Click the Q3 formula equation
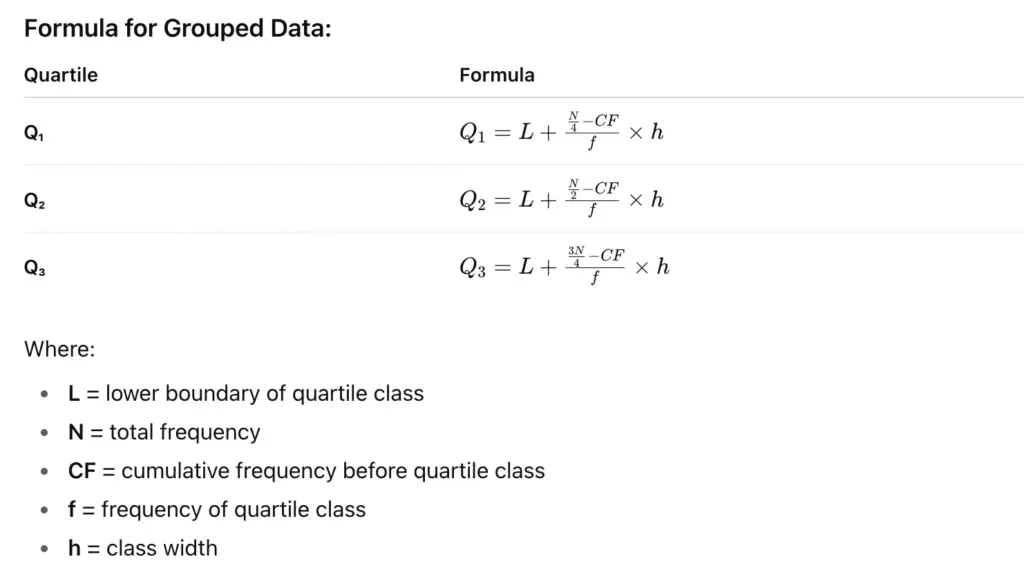The width and height of the screenshot is (1024, 568). 564,267
